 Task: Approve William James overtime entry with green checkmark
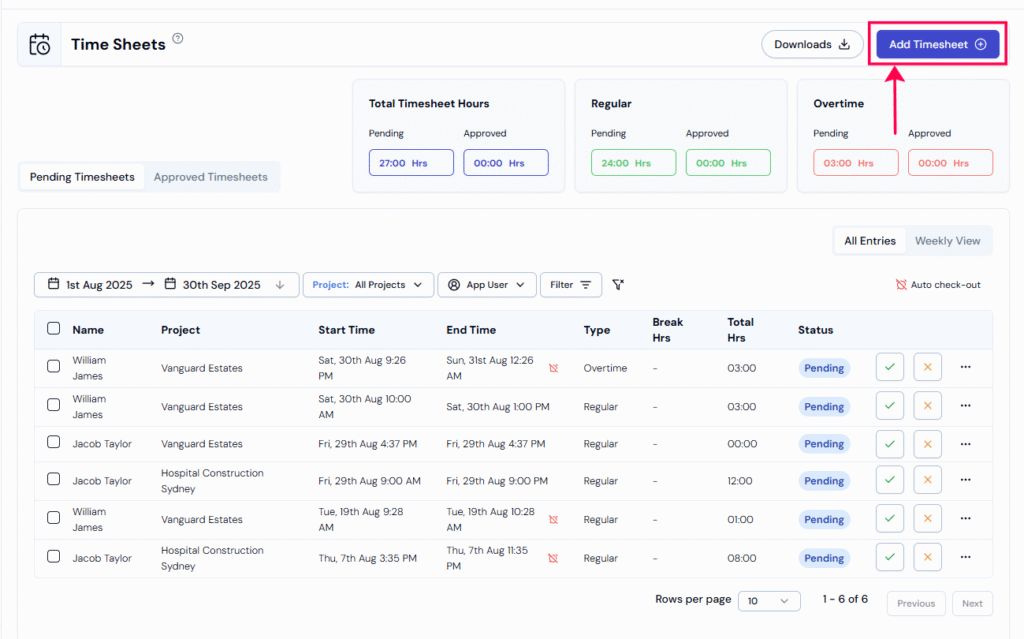click(x=888, y=367)
